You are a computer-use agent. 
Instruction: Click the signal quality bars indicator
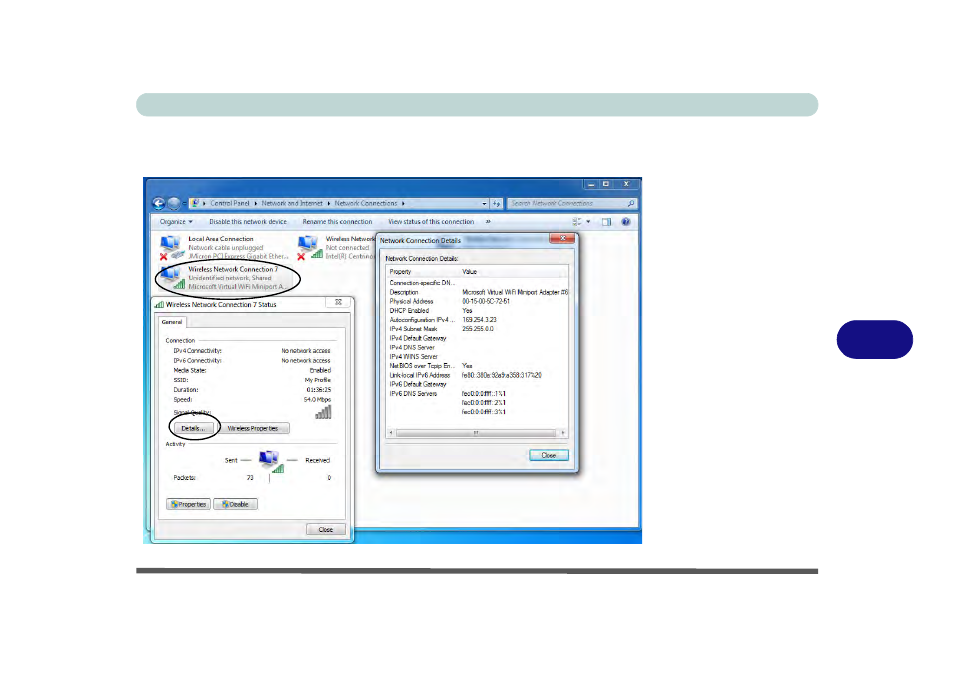click(323, 413)
